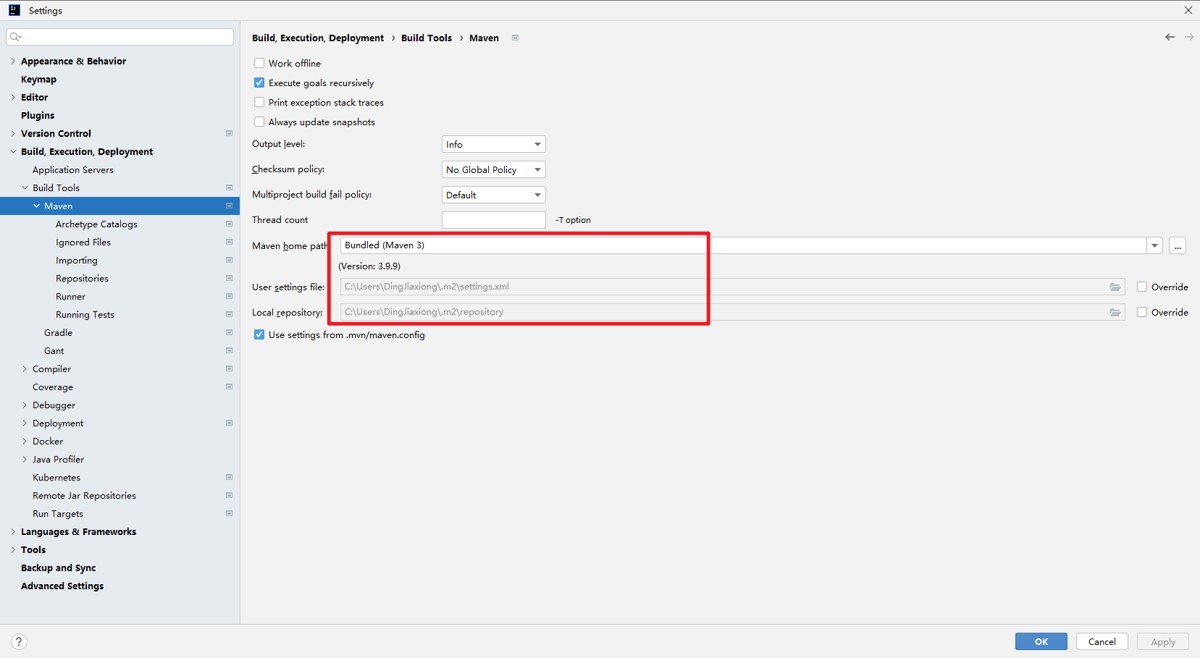Expand Languages & Frameworks section
The width and height of the screenshot is (1200, 658).
(x=13, y=532)
